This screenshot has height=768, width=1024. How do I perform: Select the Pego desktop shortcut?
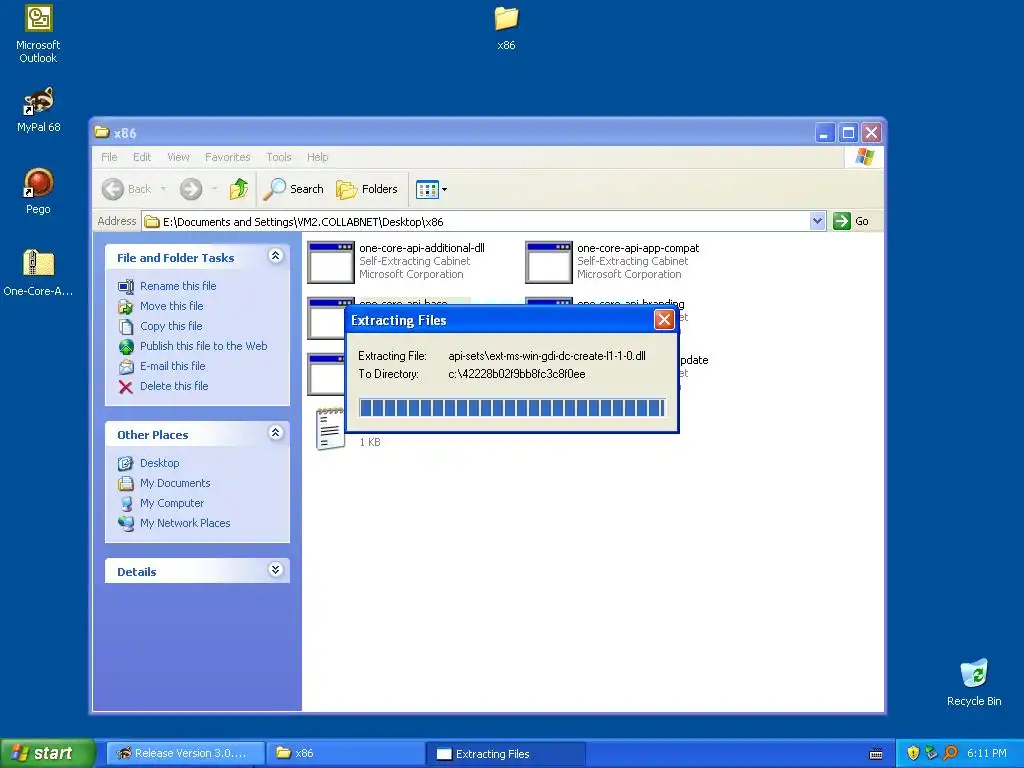(38, 191)
